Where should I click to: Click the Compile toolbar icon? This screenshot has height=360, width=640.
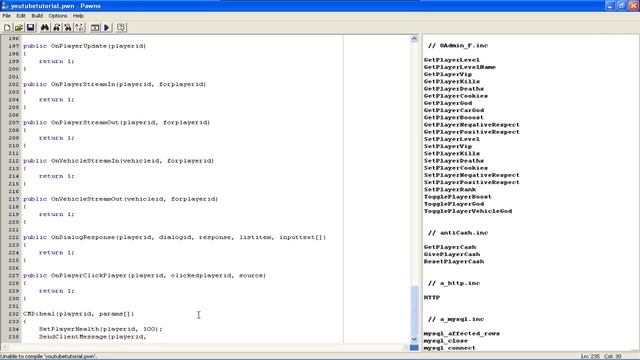coord(95,27)
